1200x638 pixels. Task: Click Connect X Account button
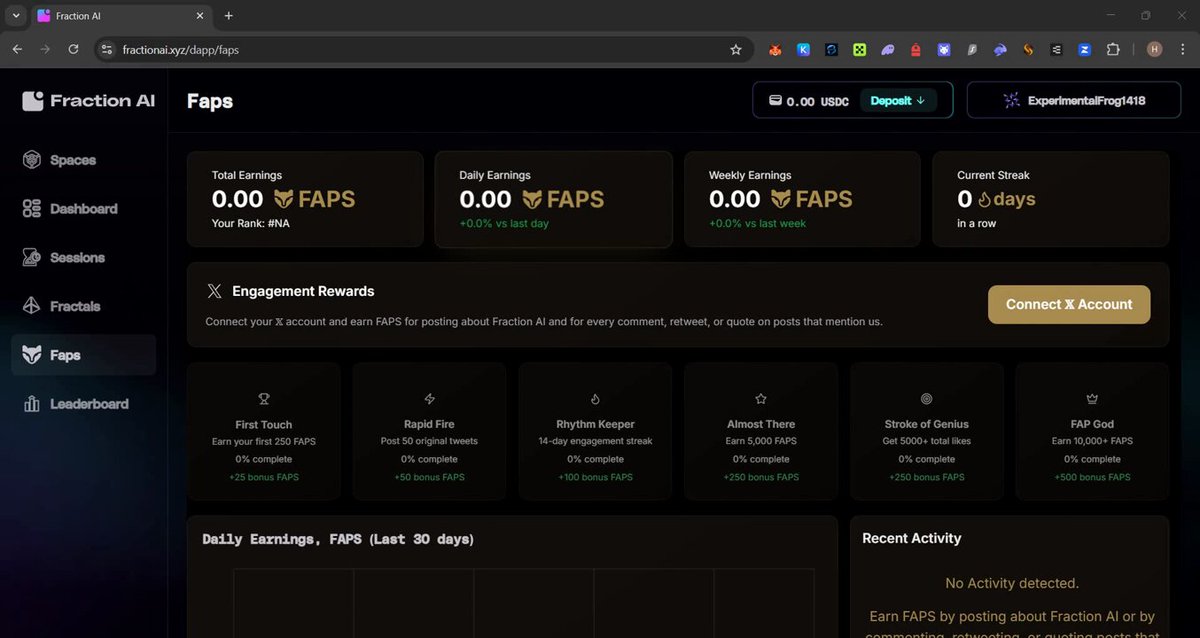tap(1069, 304)
